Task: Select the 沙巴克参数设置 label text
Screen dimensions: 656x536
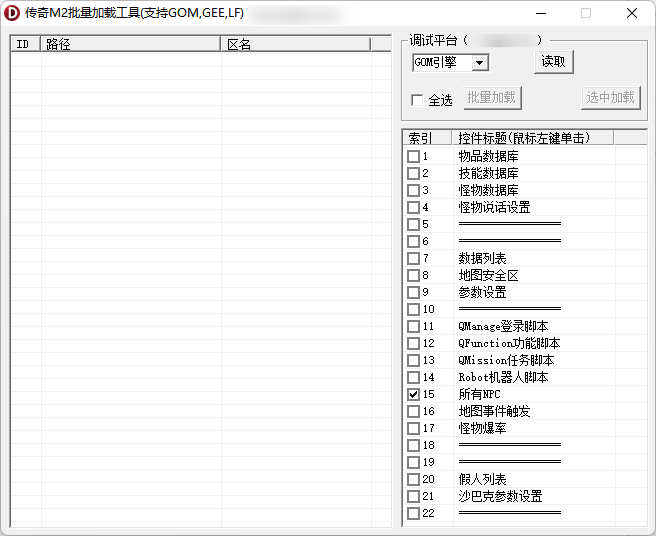Action: (x=500, y=496)
